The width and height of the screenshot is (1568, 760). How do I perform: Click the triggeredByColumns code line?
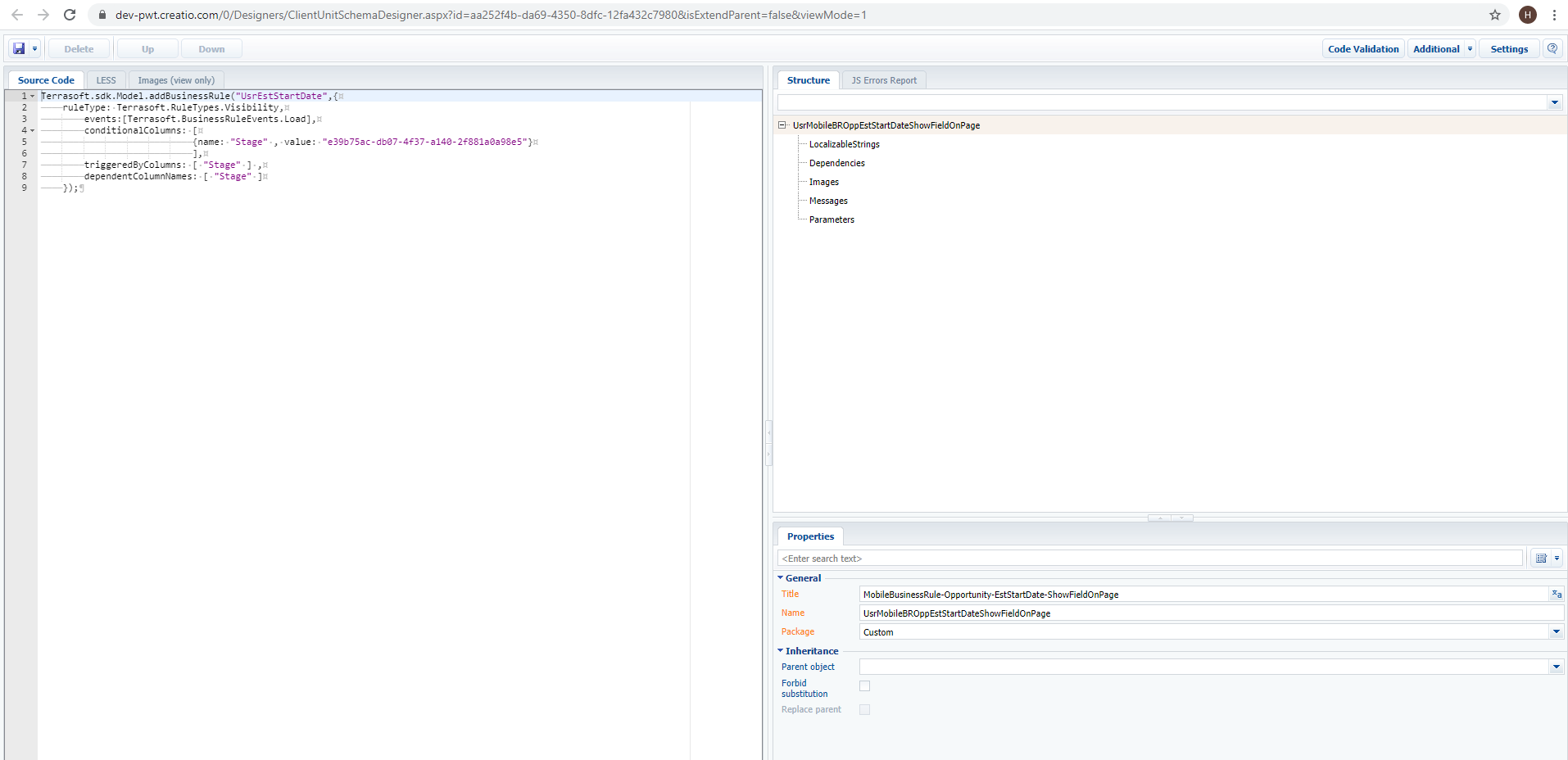pyautogui.click(x=176, y=165)
